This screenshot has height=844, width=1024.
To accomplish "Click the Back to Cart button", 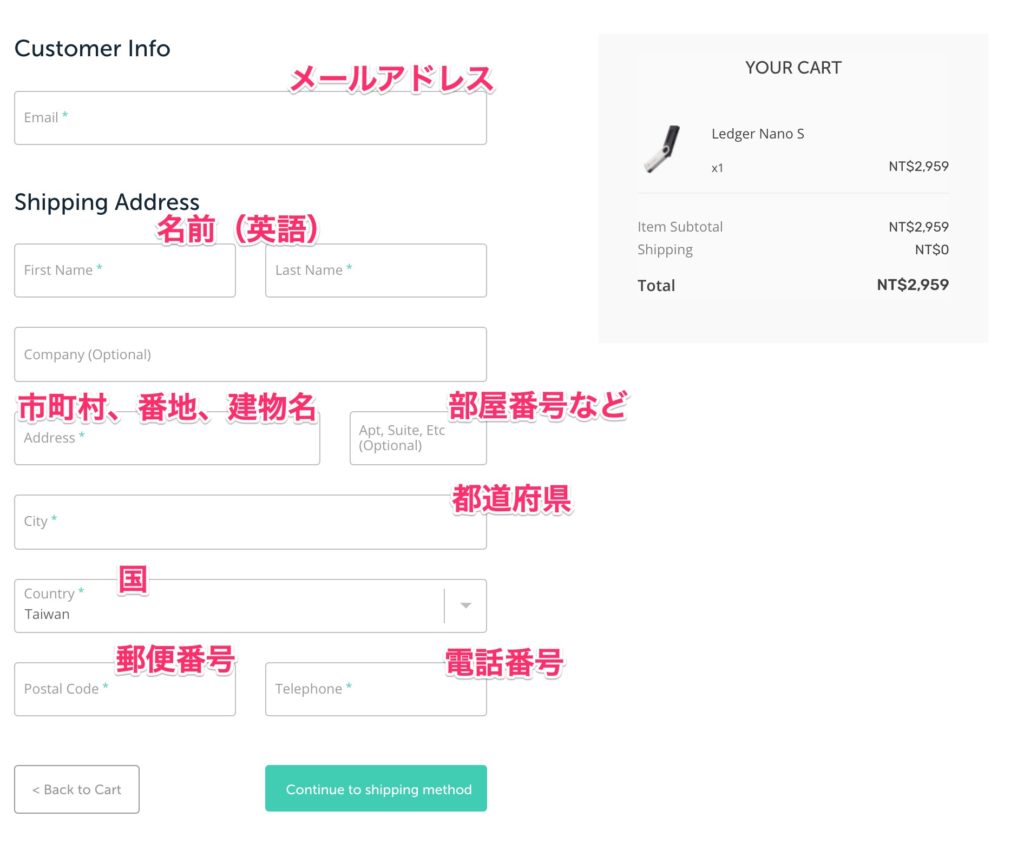I will click(x=76, y=789).
